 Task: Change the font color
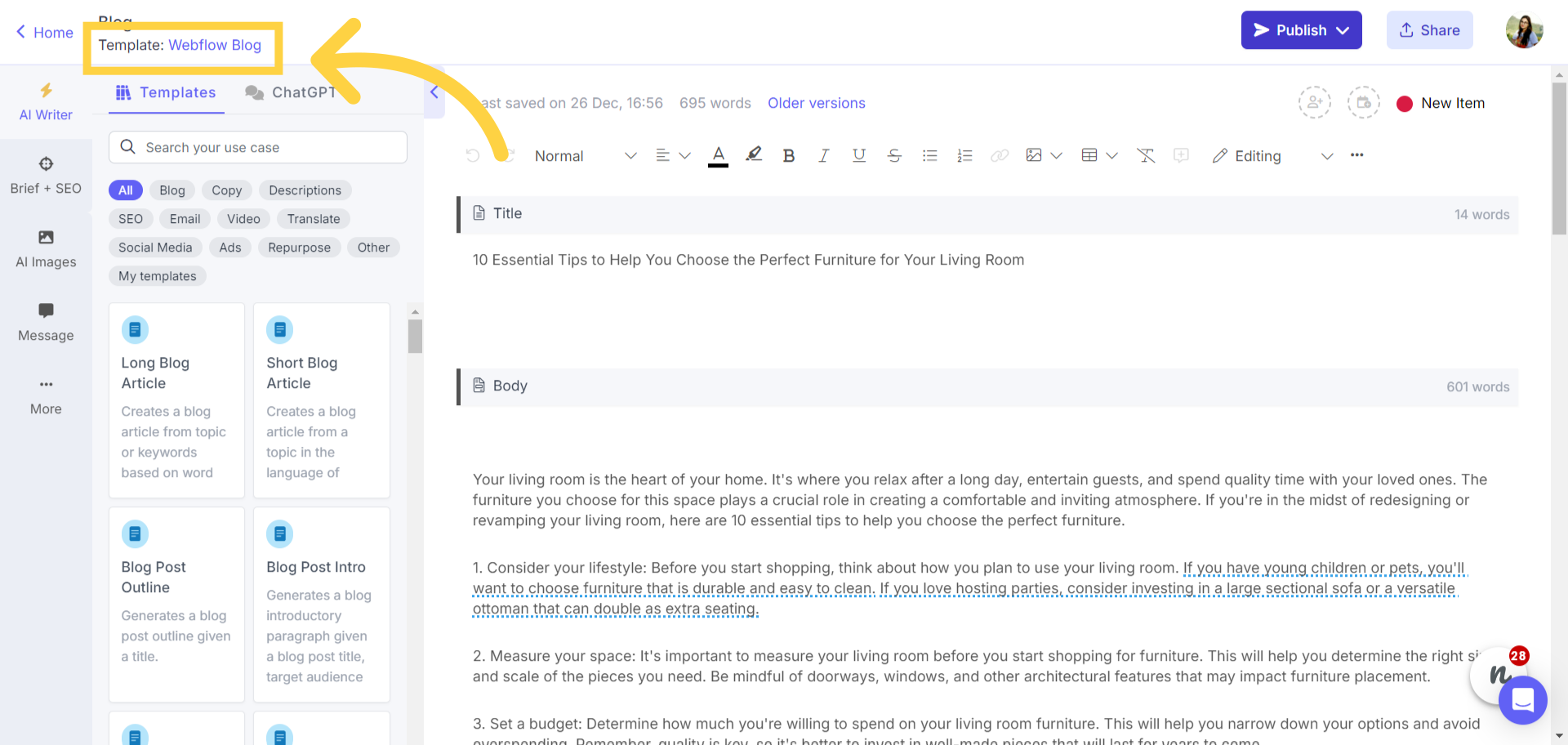tap(718, 155)
